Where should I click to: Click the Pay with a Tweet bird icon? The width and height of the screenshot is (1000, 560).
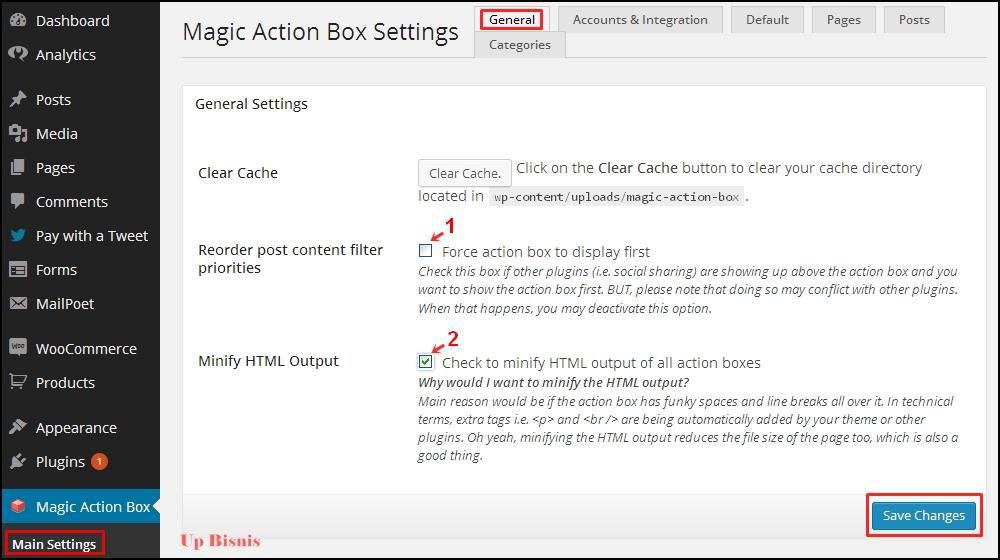[x=18, y=235]
